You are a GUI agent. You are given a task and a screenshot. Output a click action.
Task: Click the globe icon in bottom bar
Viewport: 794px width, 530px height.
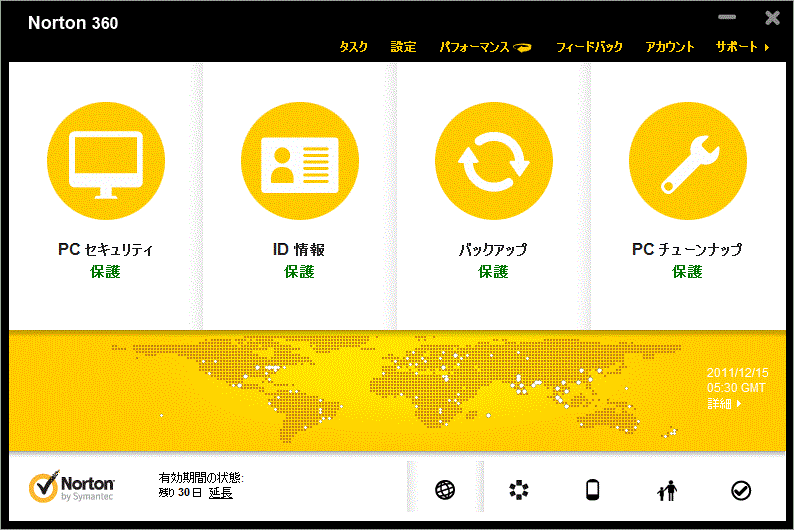(x=445, y=490)
